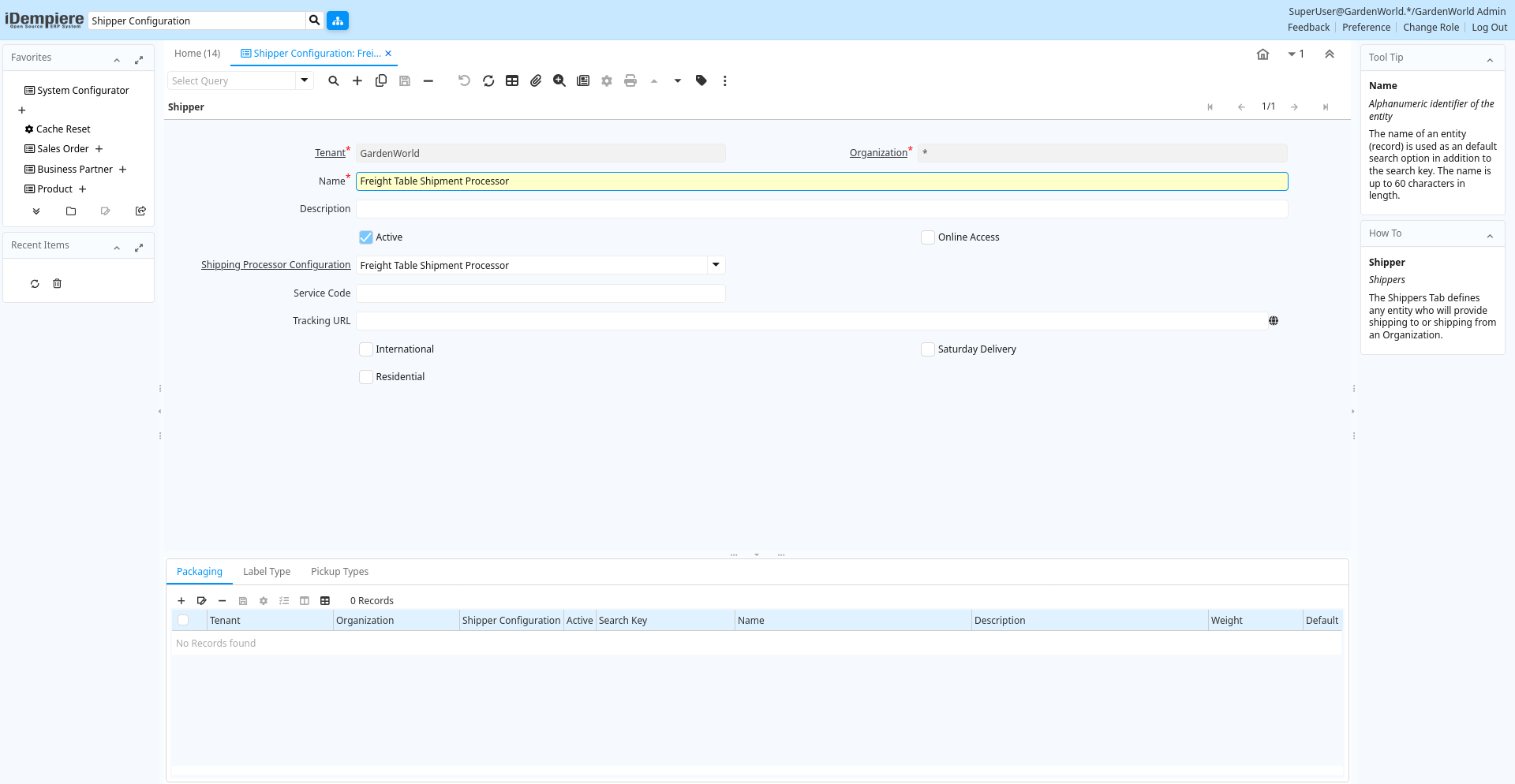Screen dimensions: 1515x784
Task: Click the Zoom Across icon
Action: tap(559, 80)
